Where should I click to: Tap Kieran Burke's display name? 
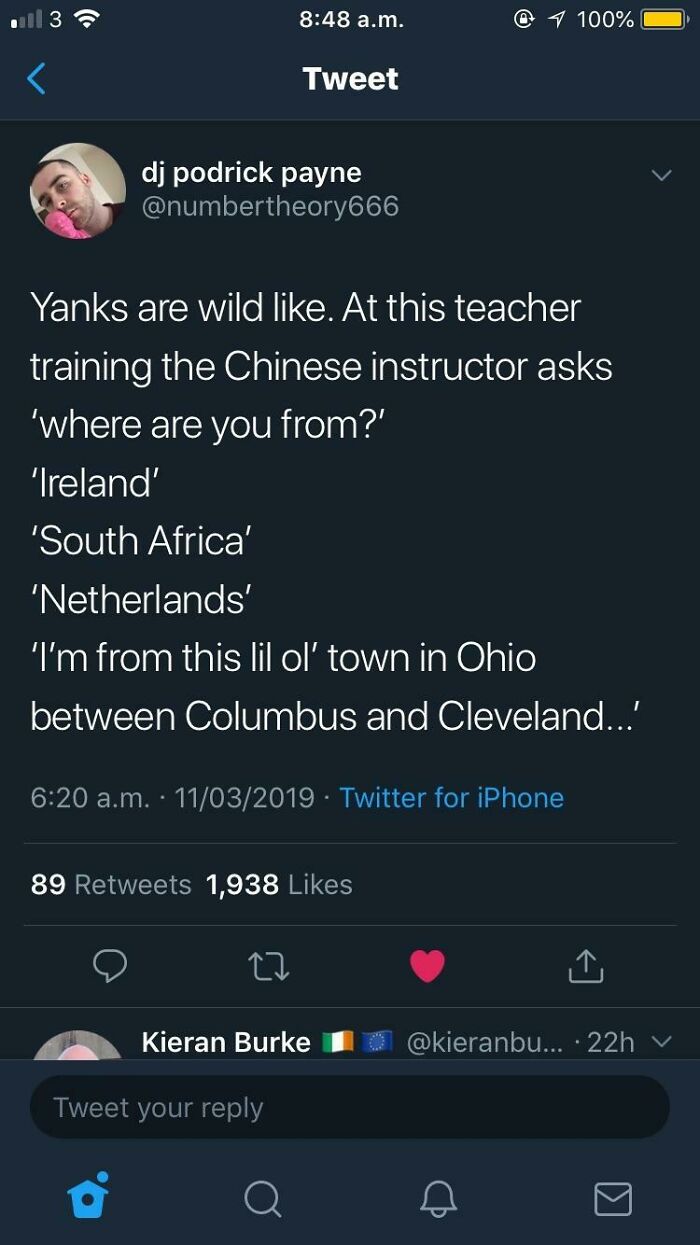pyautogui.click(x=224, y=1042)
